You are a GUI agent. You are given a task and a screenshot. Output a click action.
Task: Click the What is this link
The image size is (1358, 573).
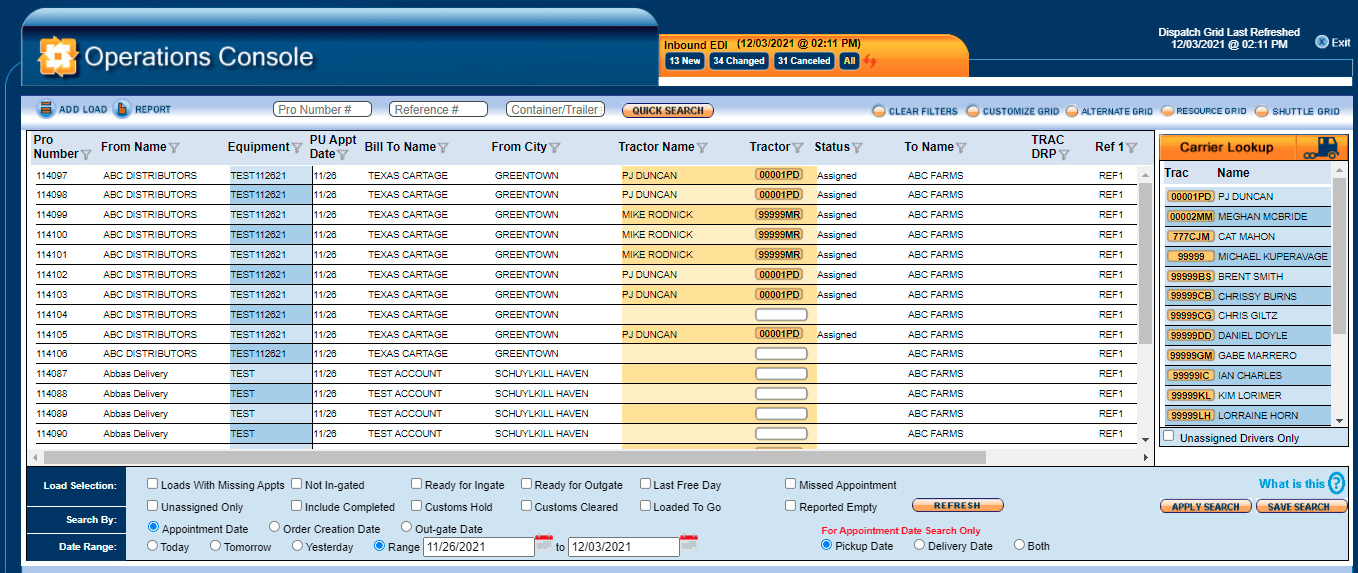pyautogui.click(x=1291, y=484)
